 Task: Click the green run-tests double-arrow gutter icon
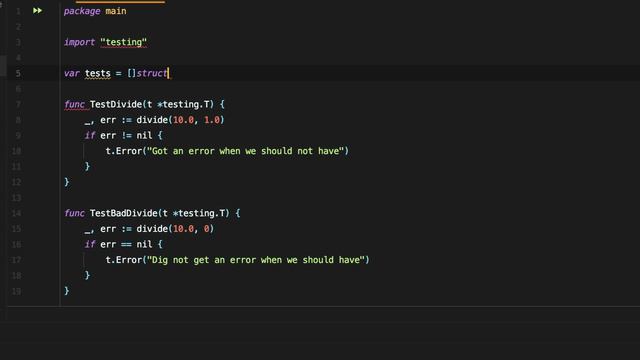tap(37, 11)
